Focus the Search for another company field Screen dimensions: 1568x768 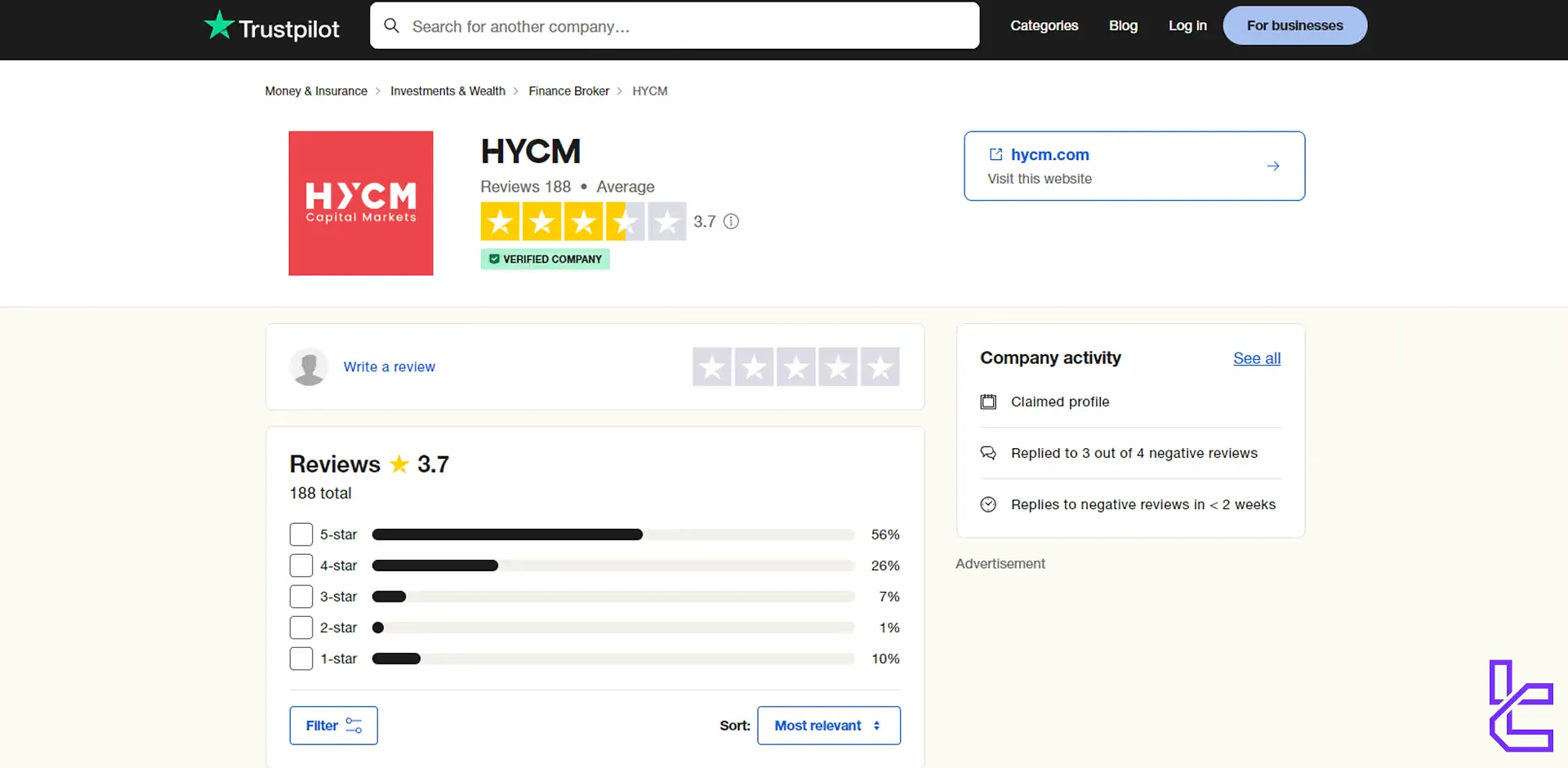(675, 26)
